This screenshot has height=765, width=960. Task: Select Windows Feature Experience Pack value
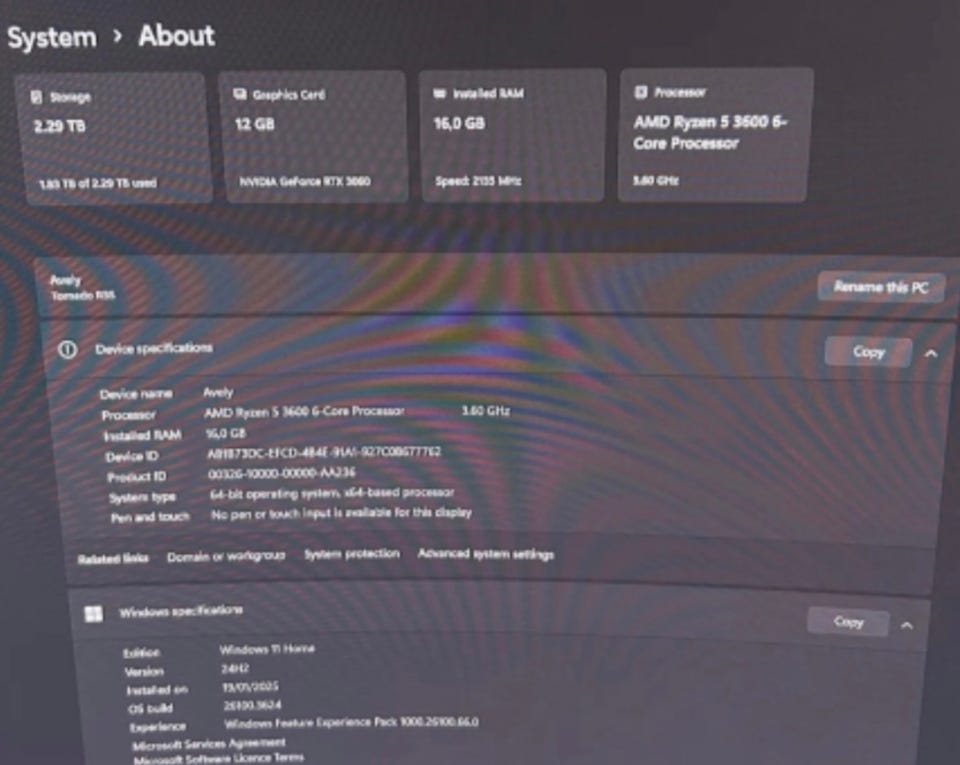coord(351,723)
